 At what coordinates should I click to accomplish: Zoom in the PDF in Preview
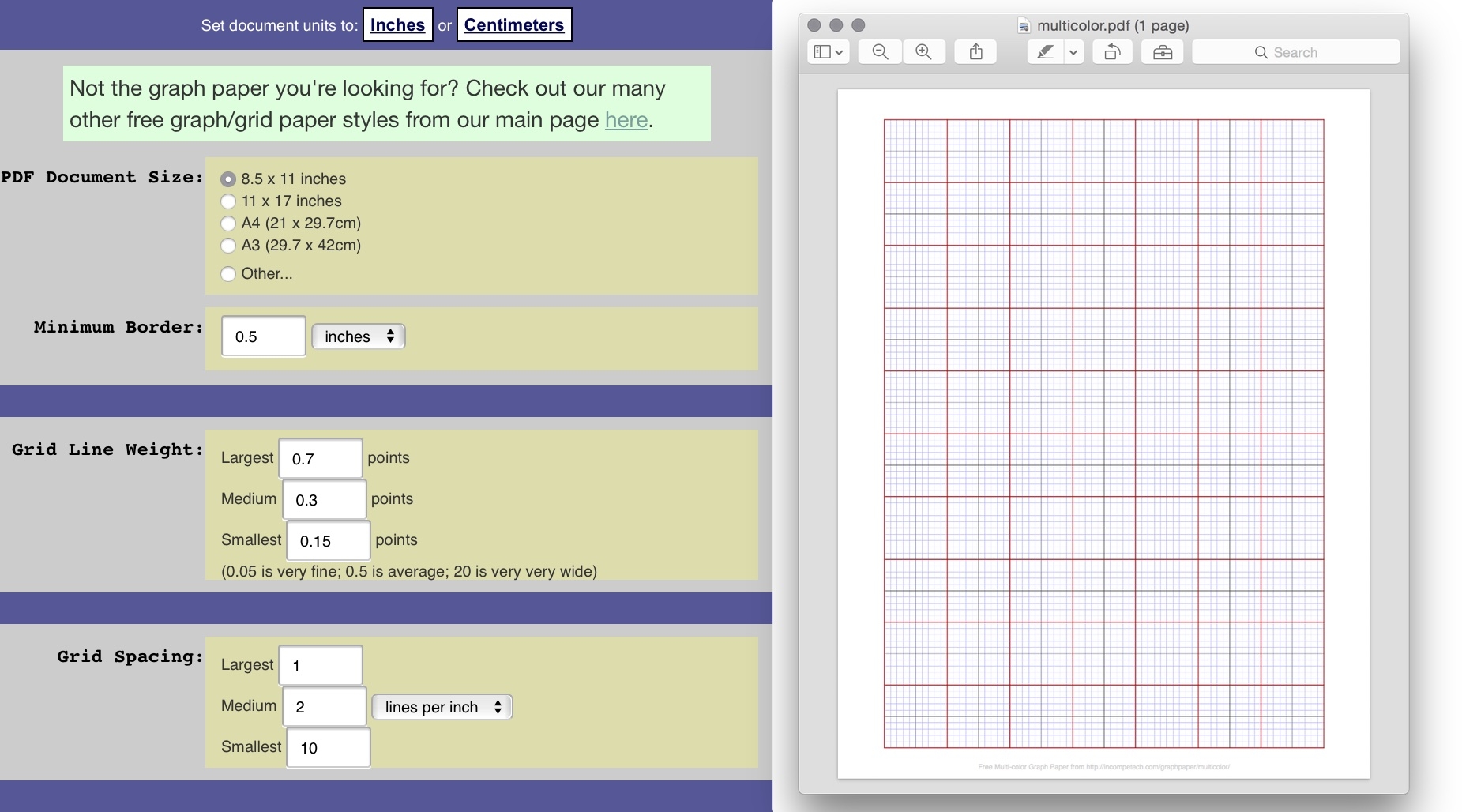point(923,52)
